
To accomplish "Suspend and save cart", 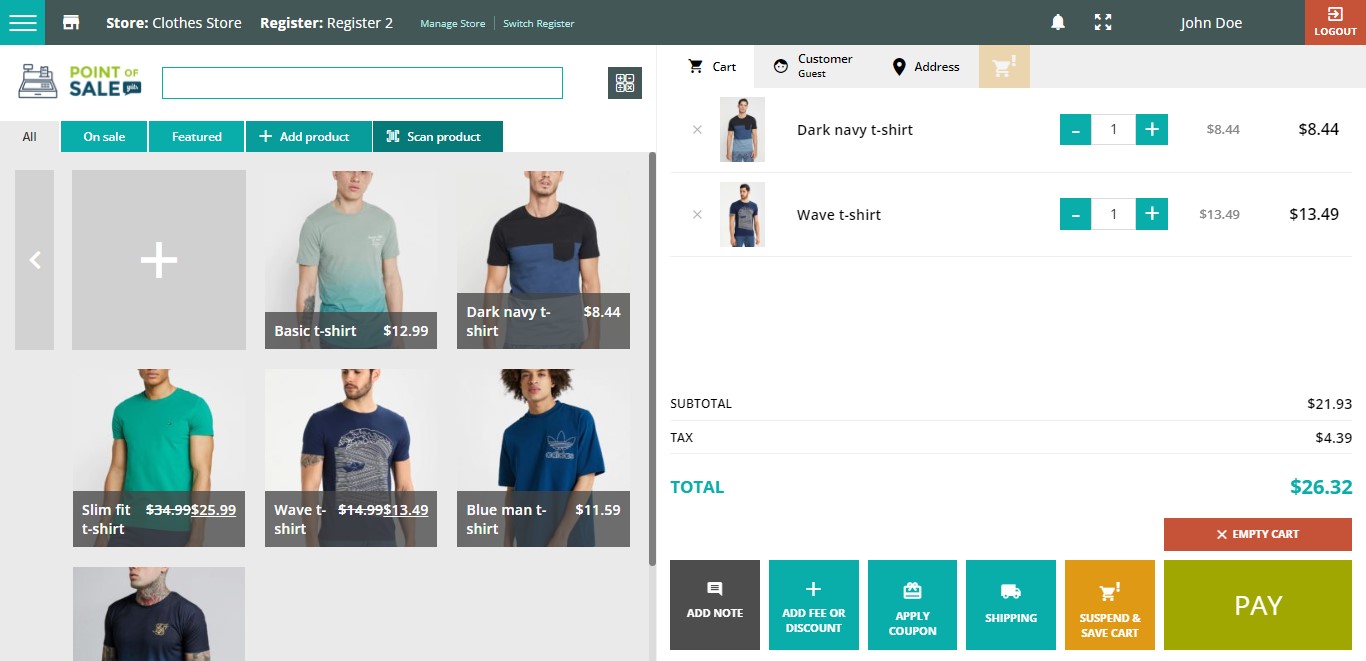I will tap(1110, 605).
